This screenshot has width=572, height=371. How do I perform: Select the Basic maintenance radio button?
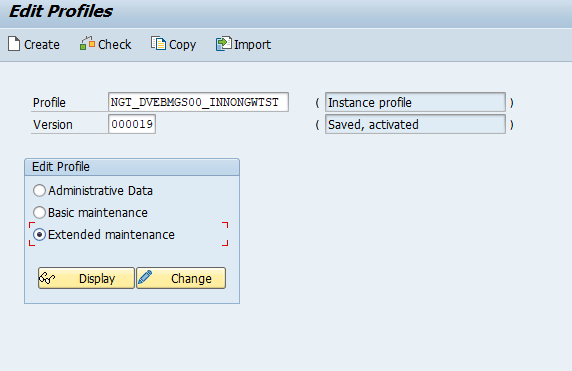point(39,212)
